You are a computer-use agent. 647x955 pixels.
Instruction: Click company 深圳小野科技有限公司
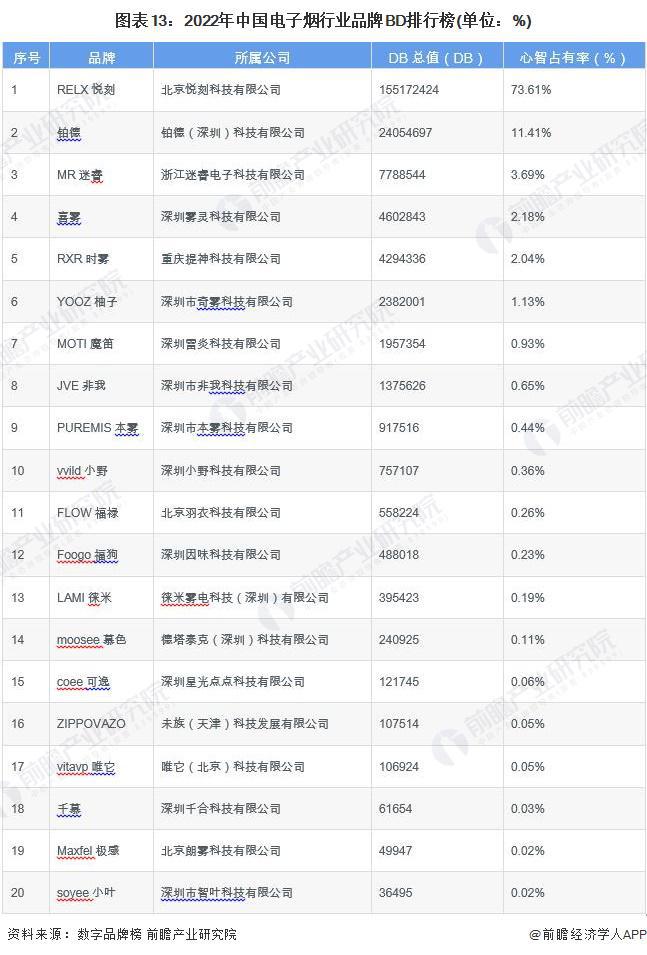pyautogui.click(x=221, y=471)
